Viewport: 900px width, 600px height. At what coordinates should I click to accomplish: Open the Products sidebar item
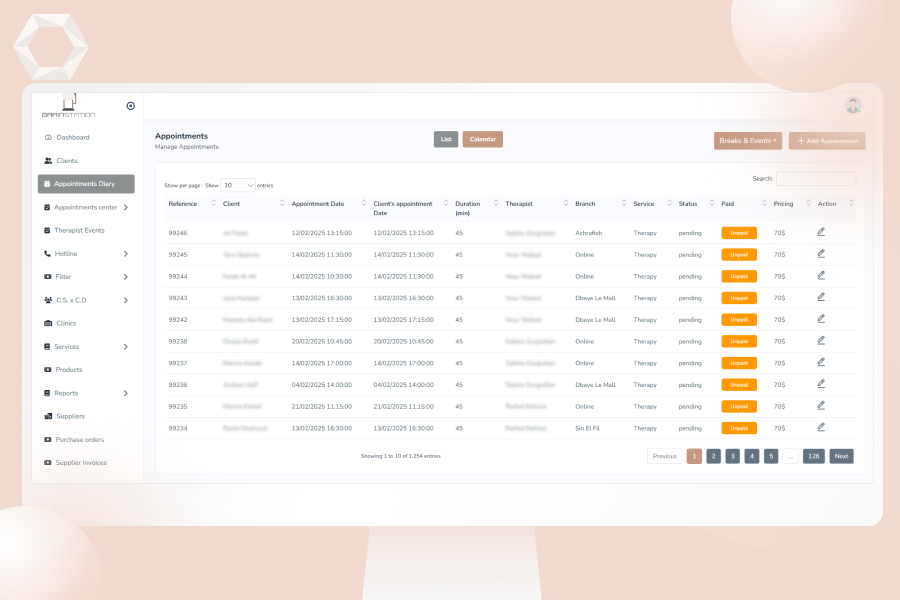pos(69,370)
